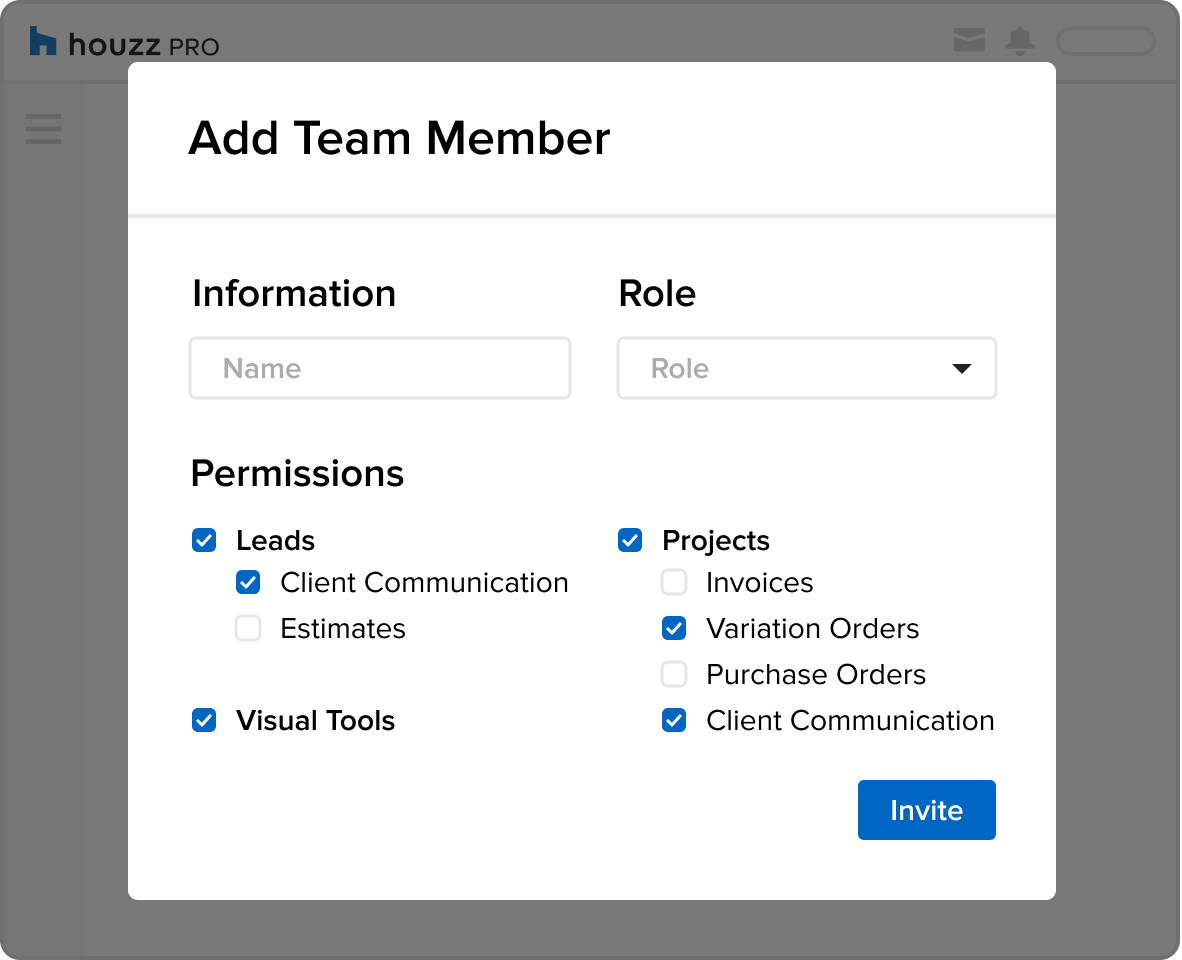Enable the Estimates permission
The image size is (1182, 960).
(248, 628)
